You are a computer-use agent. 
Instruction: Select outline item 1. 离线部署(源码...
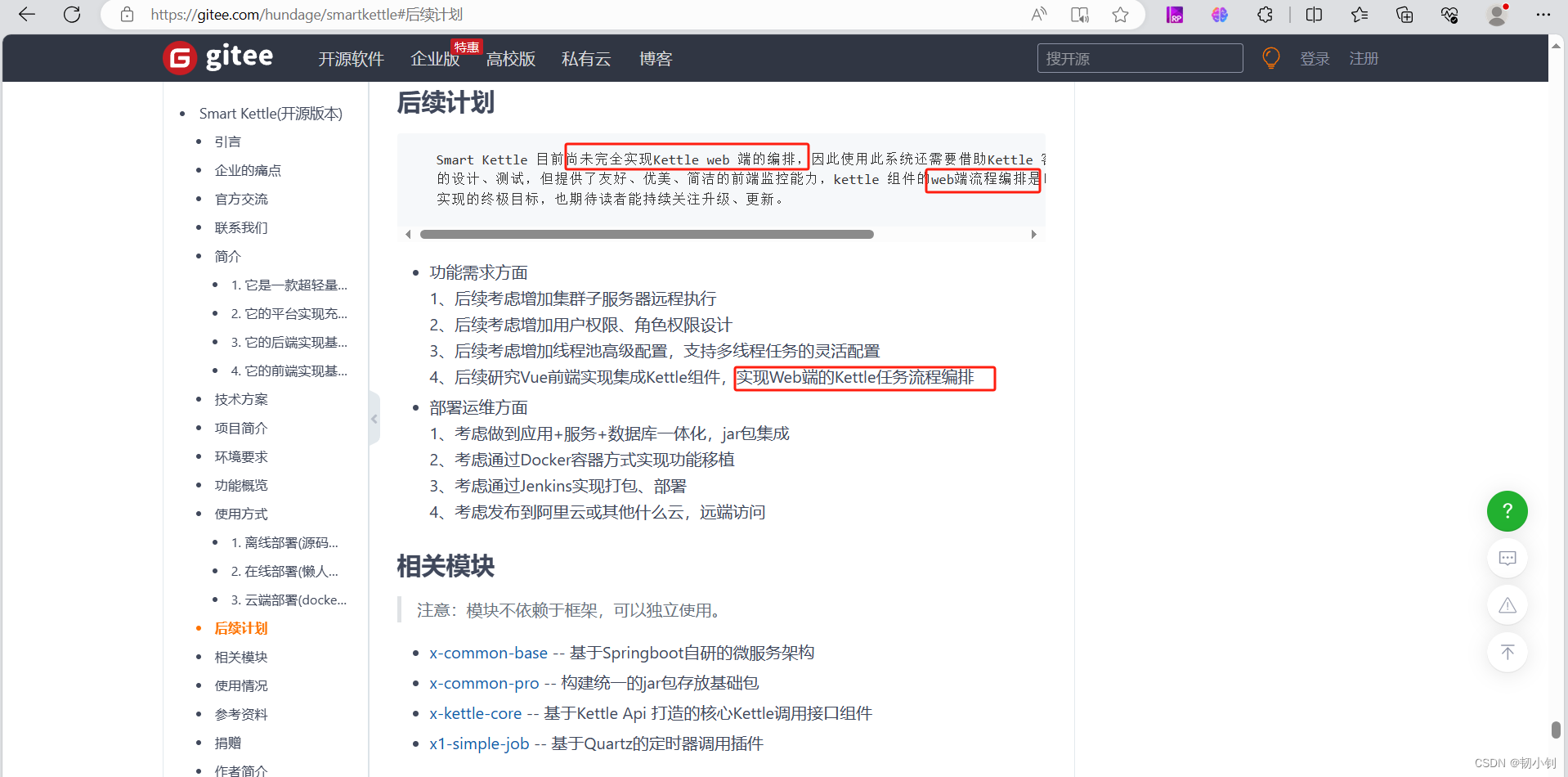(284, 542)
